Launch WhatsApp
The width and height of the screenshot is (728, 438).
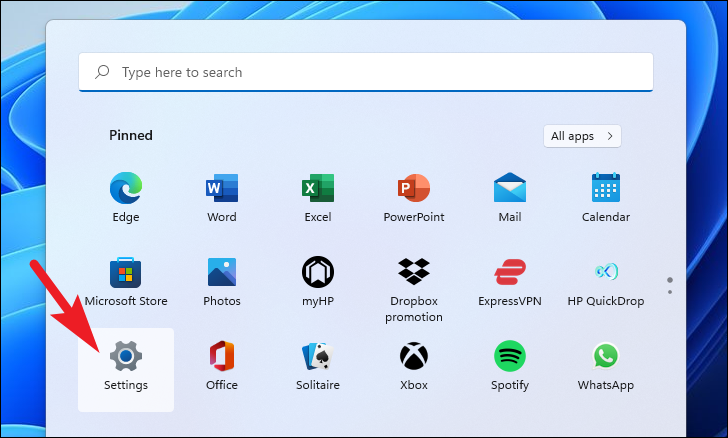606,357
